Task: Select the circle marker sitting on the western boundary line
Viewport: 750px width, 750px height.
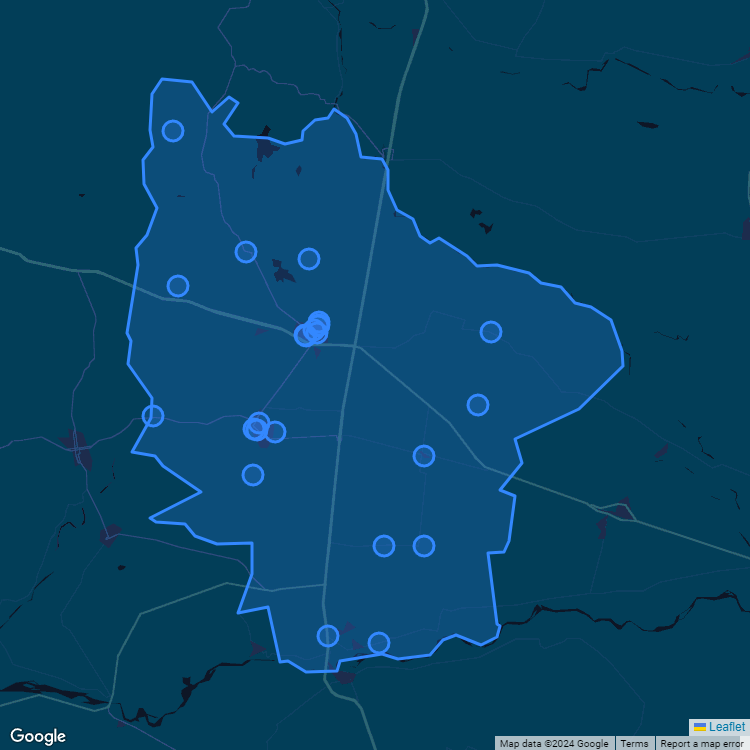Action: pos(153,415)
